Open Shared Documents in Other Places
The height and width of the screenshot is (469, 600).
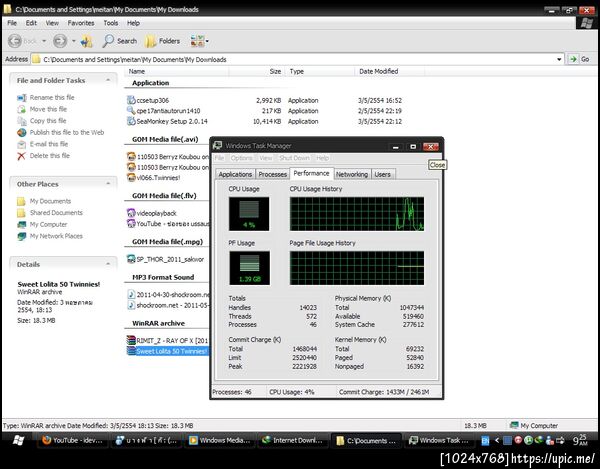pos(56,213)
